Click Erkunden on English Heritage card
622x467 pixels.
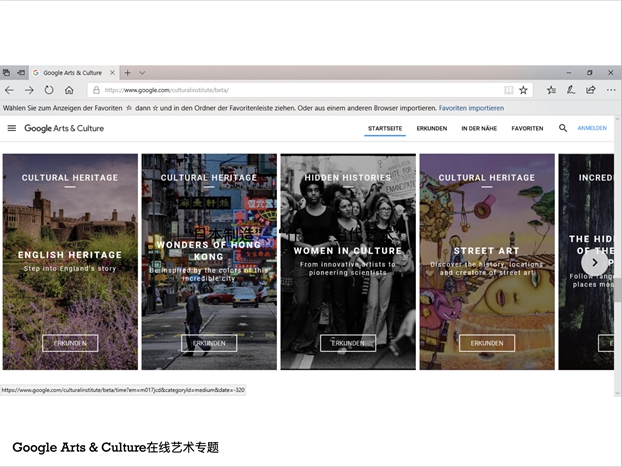click(70, 343)
